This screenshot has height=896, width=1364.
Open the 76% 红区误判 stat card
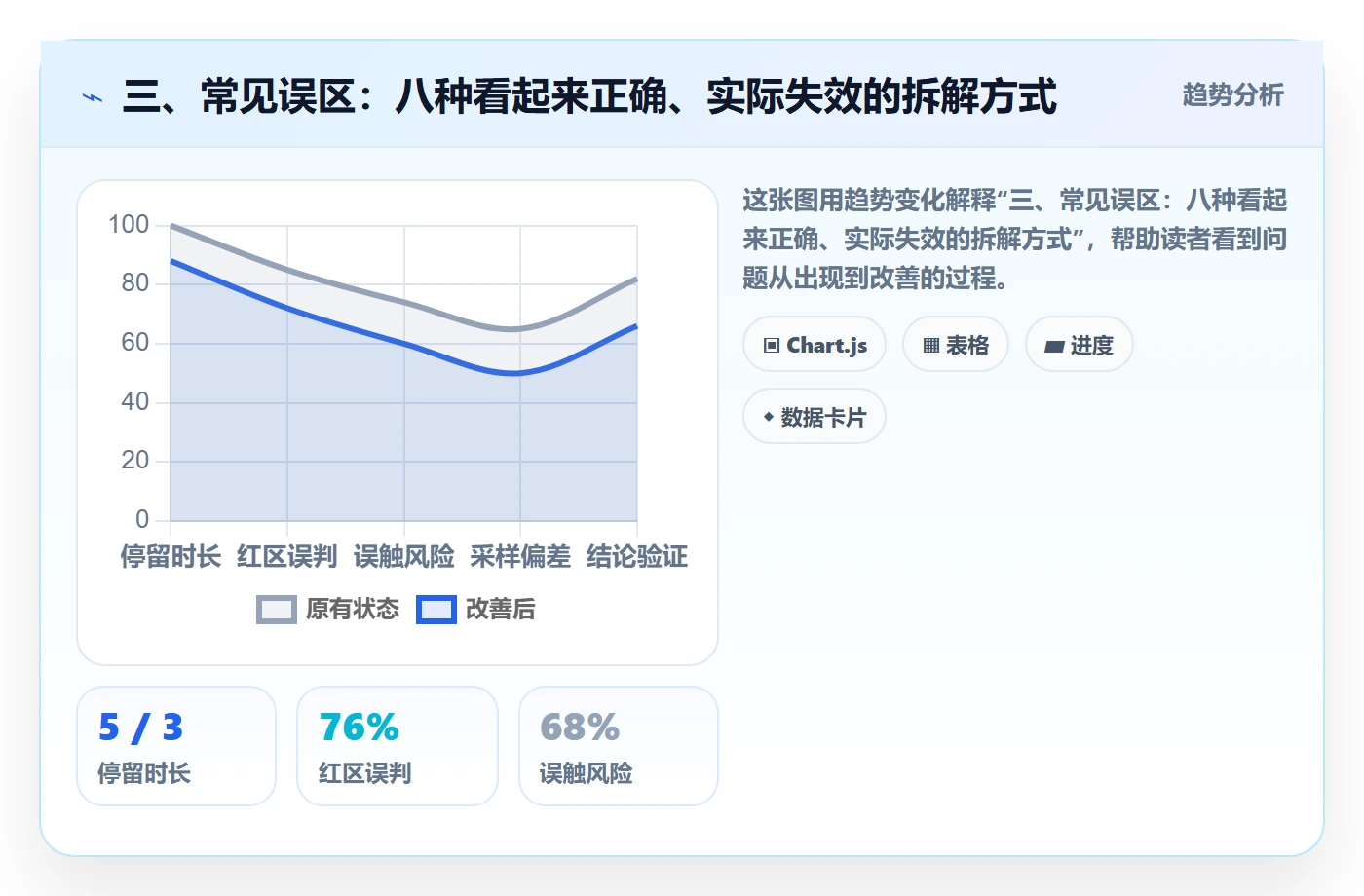tap(398, 746)
